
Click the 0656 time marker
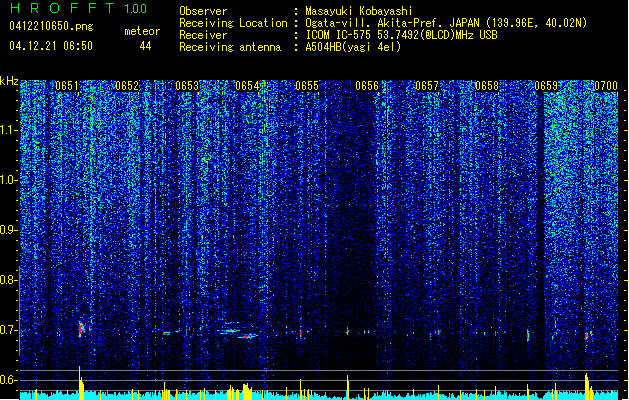pyautogui.click(x=367, y=86)
